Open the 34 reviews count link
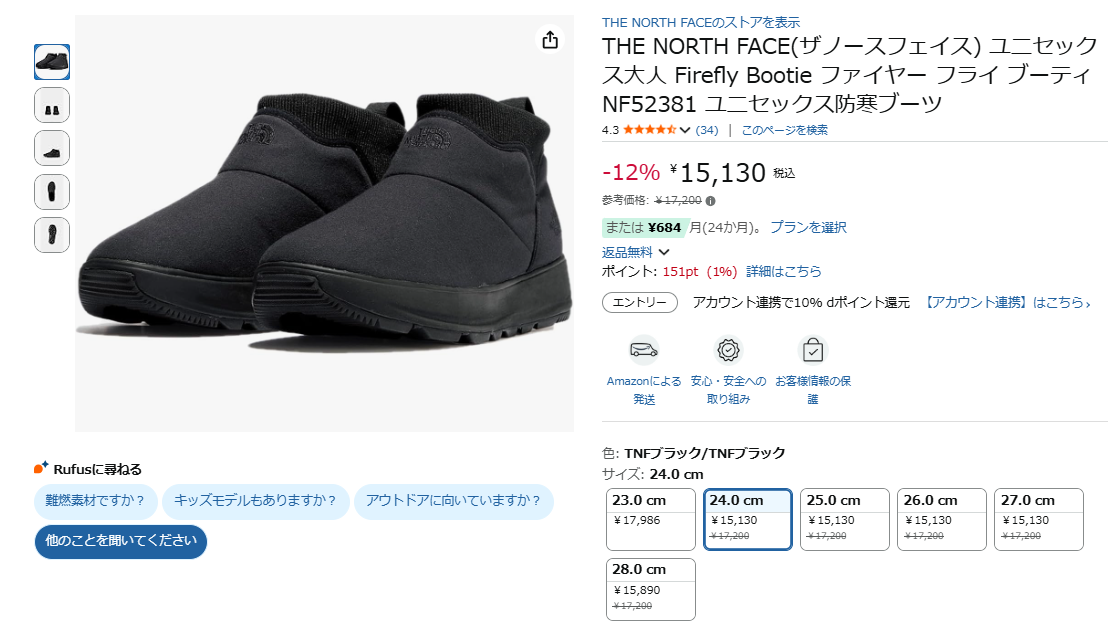 (707, 130)
